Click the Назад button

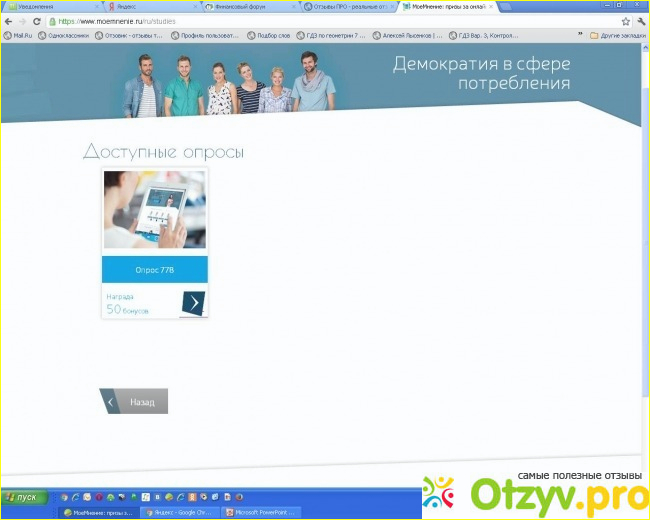[x=134, y=401]
